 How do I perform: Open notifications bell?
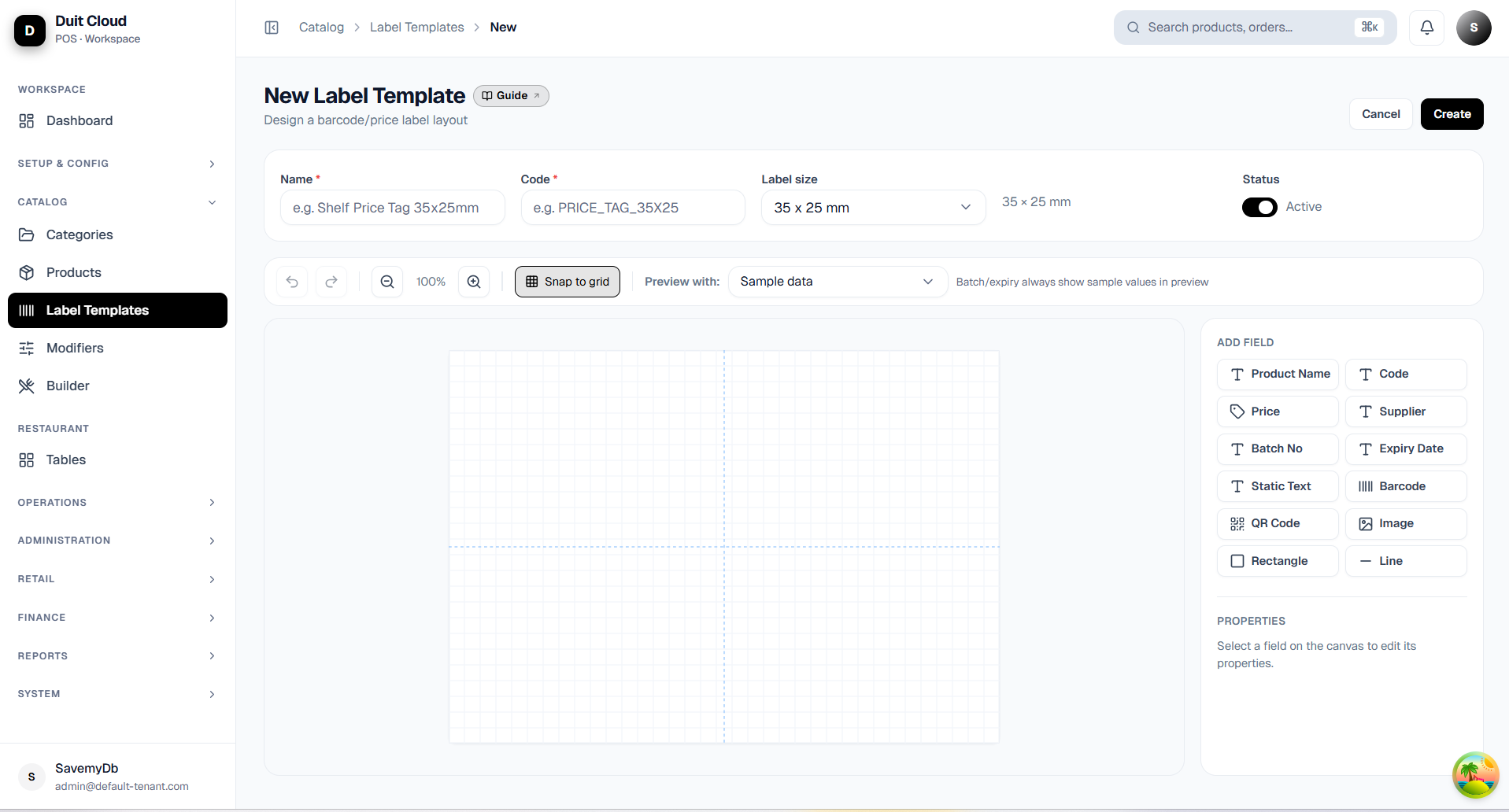(1426, 28)
